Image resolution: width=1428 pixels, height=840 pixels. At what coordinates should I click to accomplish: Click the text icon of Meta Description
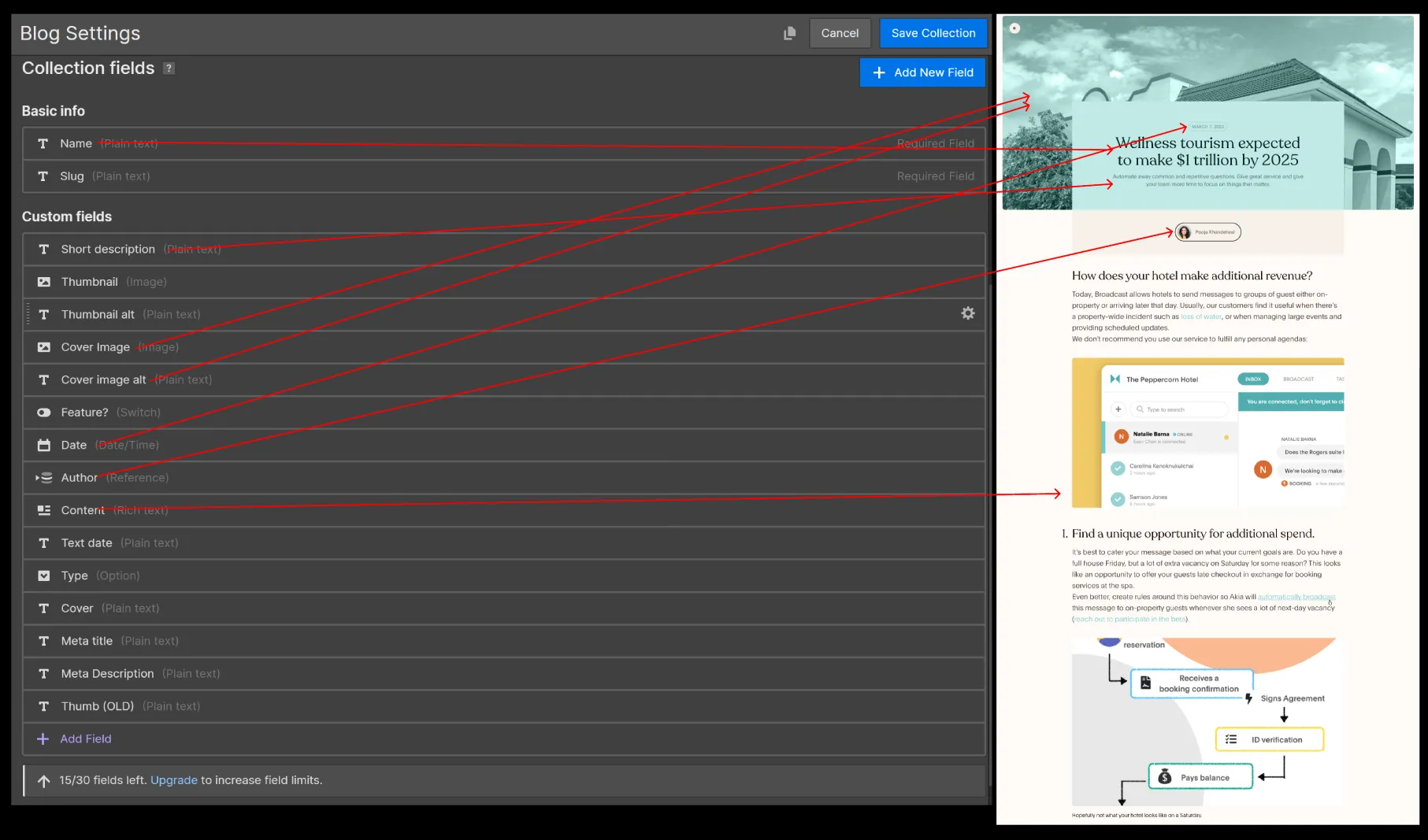click(x=44, y=674)
